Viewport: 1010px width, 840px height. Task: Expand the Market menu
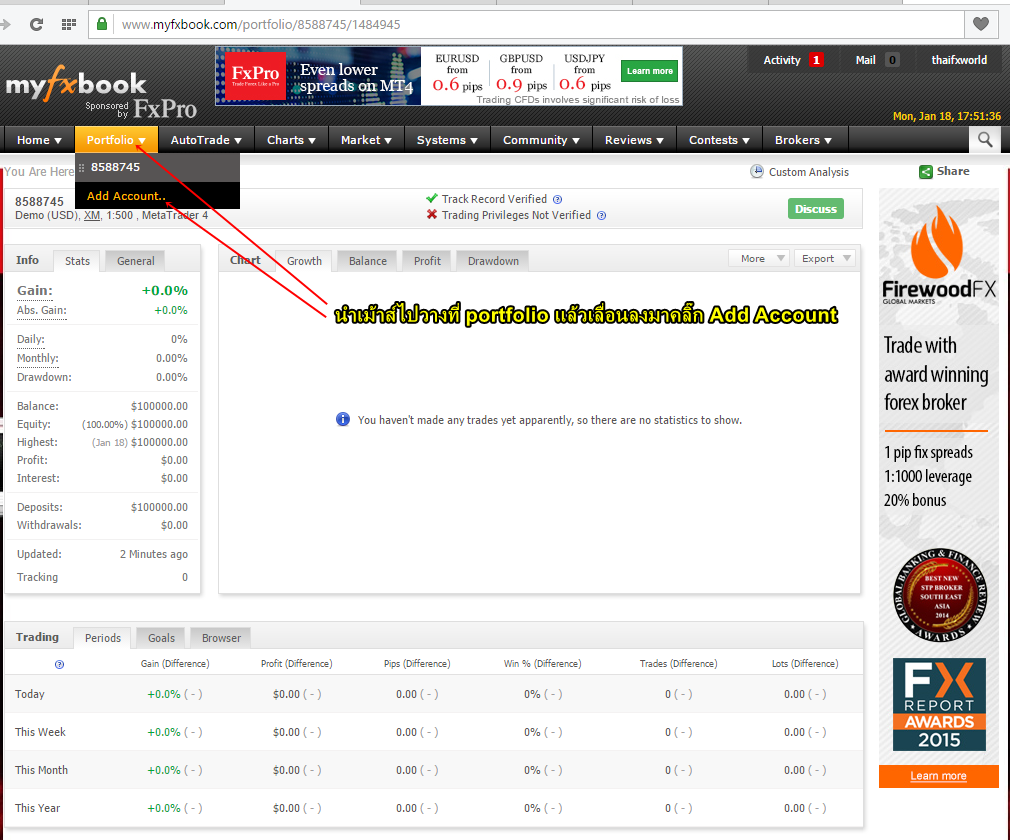tap(366, 140)
